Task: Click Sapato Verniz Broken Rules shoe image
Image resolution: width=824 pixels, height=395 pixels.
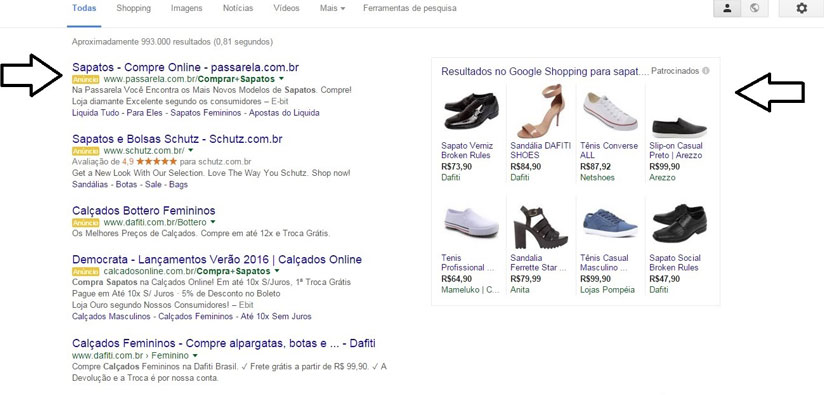Action: tap(470, 111)
